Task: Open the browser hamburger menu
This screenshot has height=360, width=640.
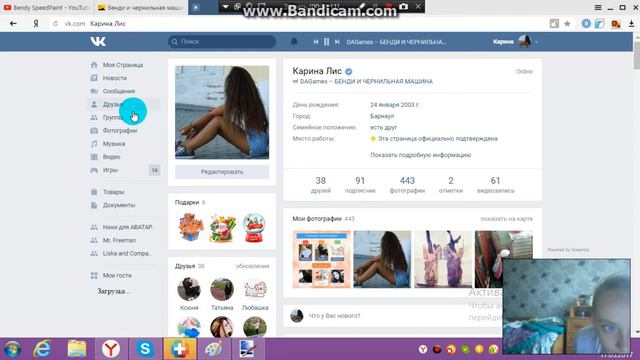Action: (598, 7)
